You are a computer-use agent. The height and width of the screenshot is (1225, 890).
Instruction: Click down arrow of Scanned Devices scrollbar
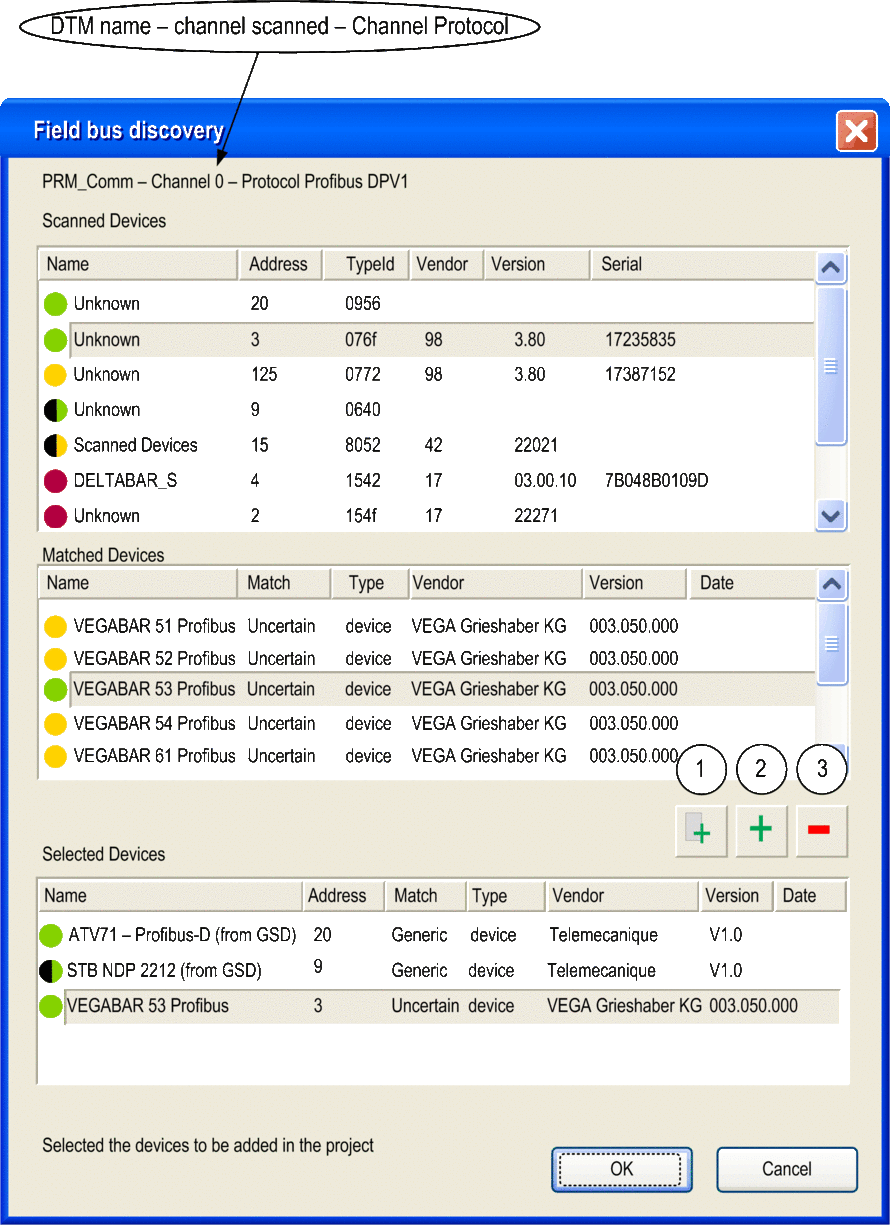pyautogui.click(x=831, y=516)
